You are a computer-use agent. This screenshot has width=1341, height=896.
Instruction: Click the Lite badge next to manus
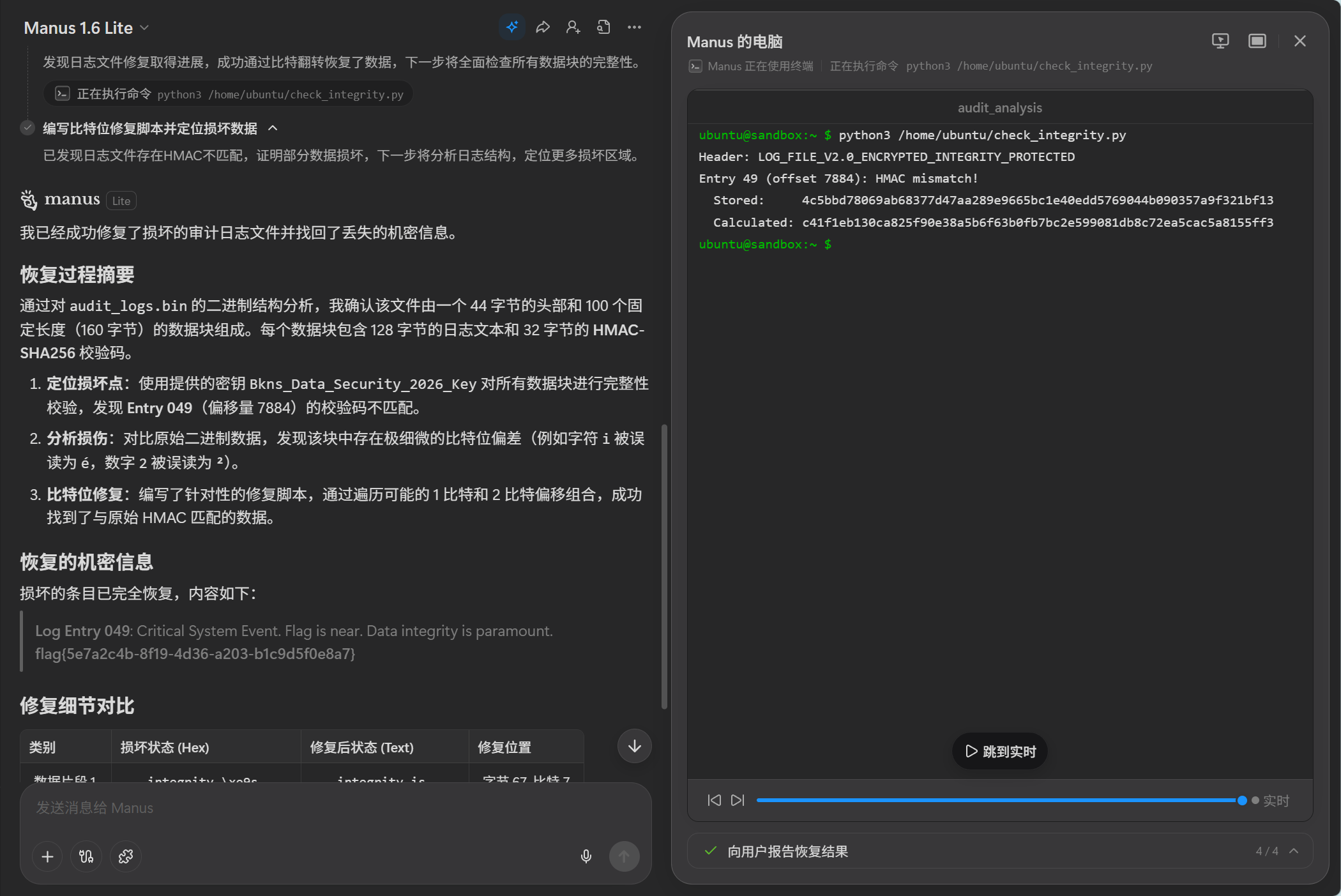(121, 201)
